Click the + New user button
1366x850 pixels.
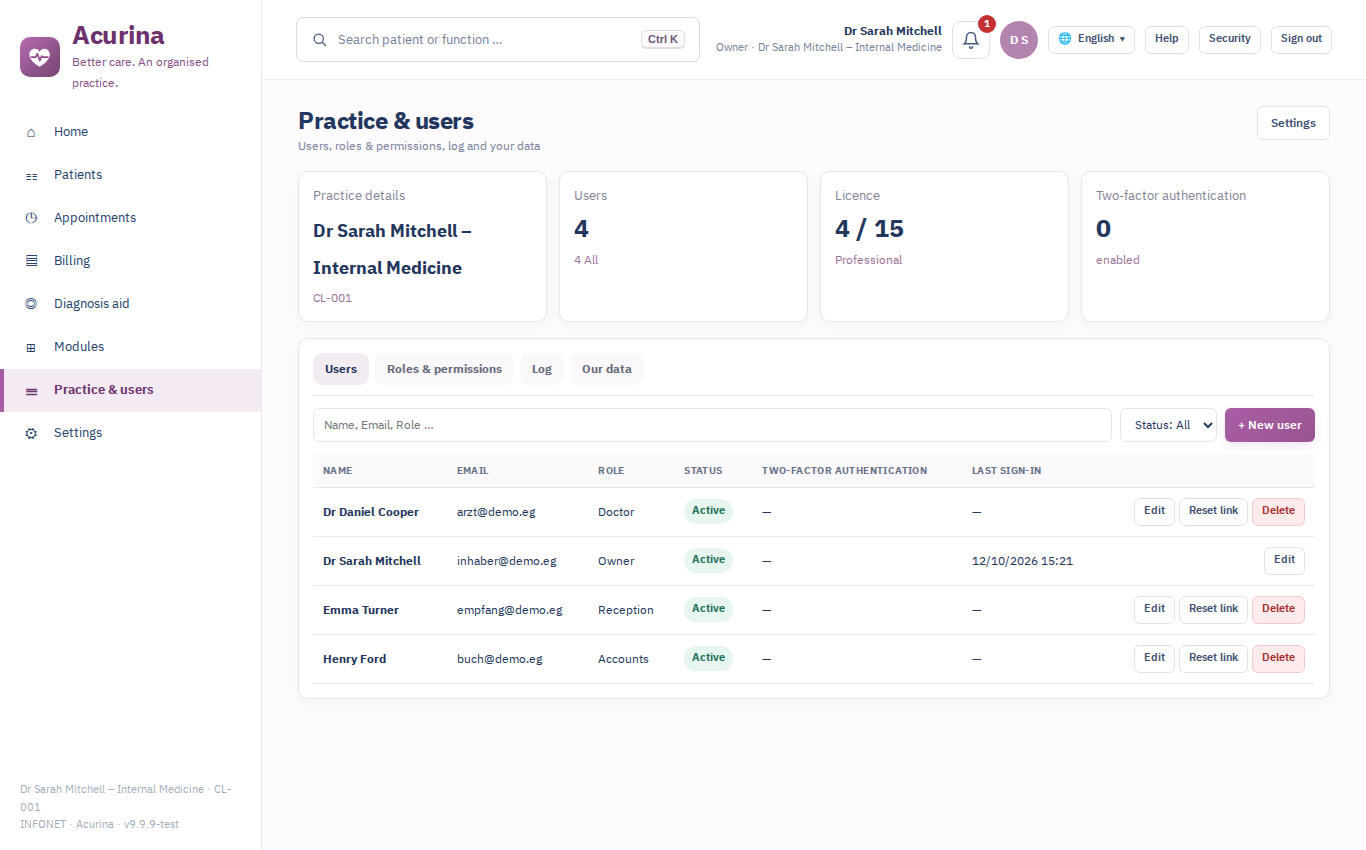point(1270,425)
